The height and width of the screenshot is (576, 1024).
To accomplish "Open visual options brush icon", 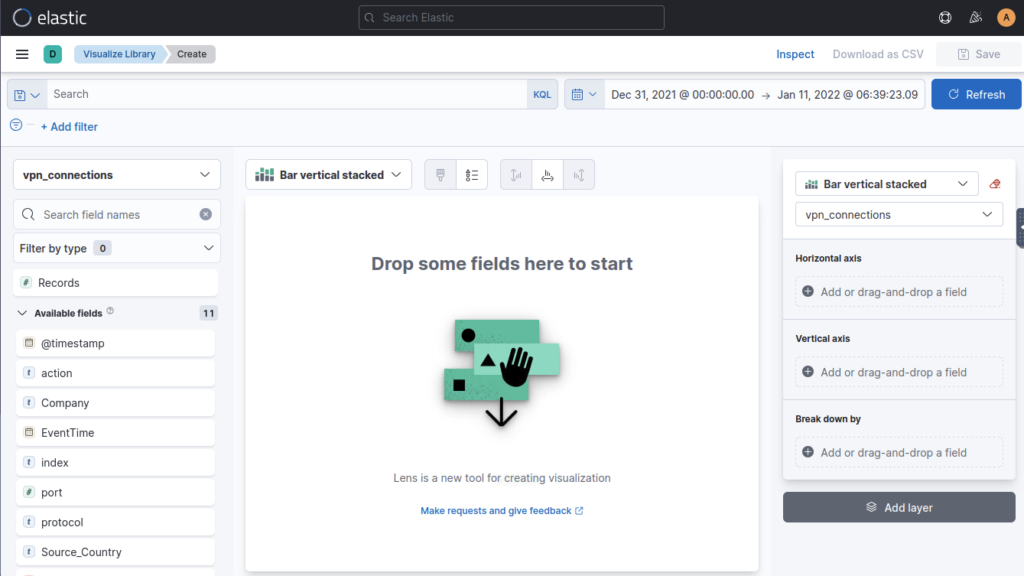I will (440, 175).
